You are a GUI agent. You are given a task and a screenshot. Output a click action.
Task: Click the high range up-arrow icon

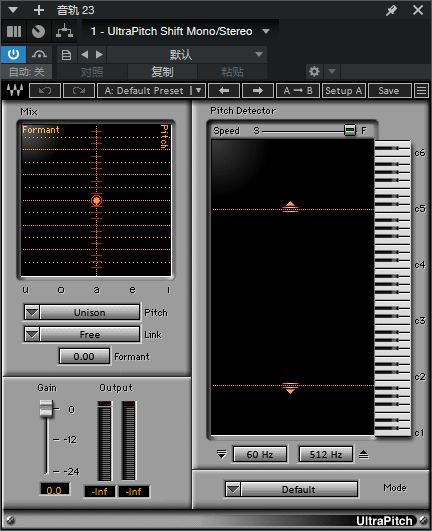click(x=364, y=454)
